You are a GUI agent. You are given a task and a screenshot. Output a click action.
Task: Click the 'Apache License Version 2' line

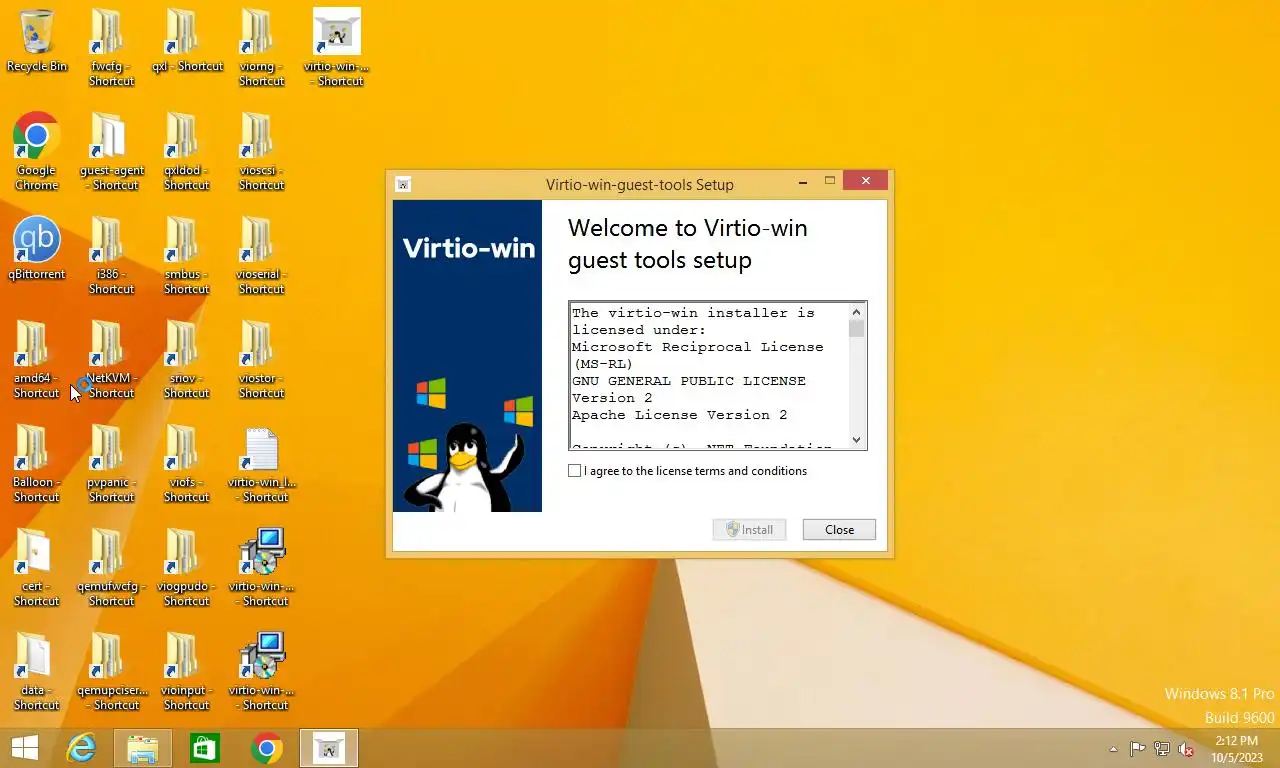(679, 415)
